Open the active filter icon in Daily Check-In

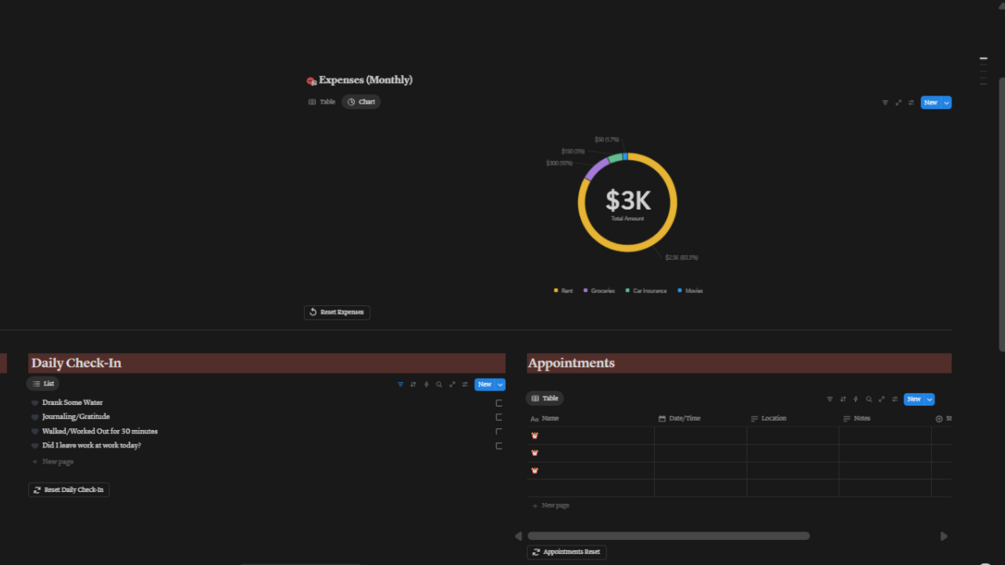tap(401, 384)
